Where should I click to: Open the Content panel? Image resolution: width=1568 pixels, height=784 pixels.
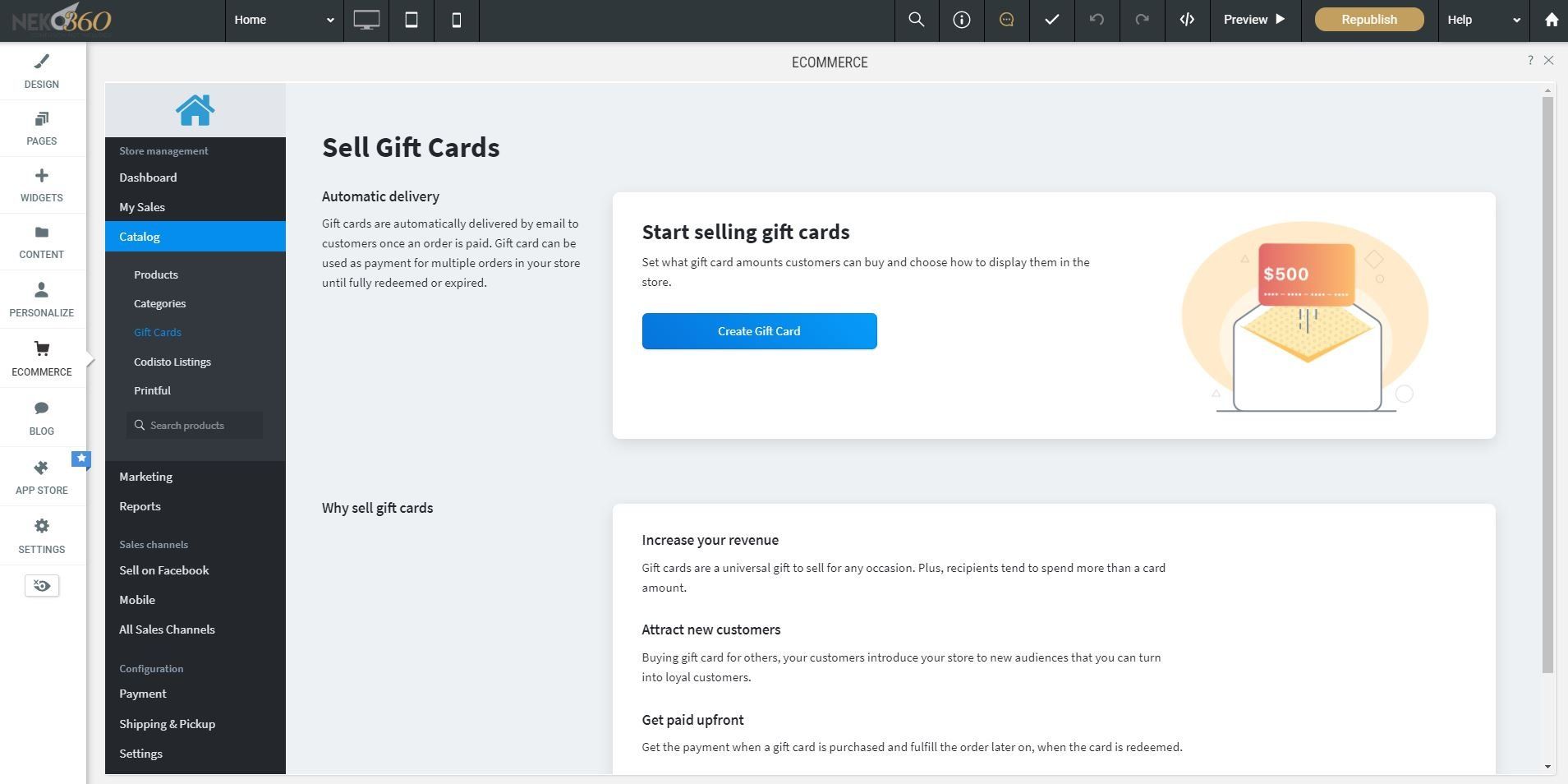coord(42,242)
